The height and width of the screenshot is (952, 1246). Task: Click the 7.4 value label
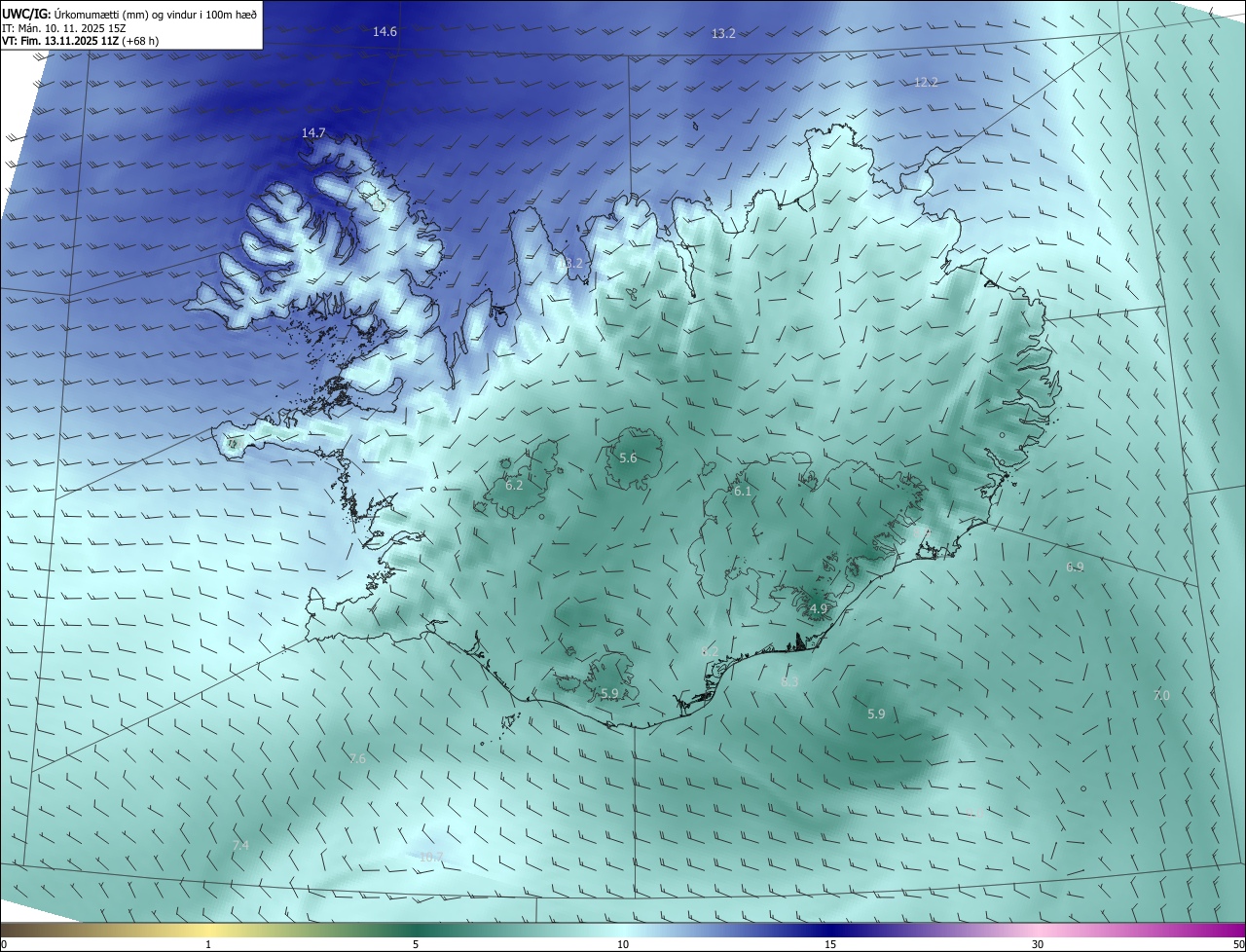(240, 846)
